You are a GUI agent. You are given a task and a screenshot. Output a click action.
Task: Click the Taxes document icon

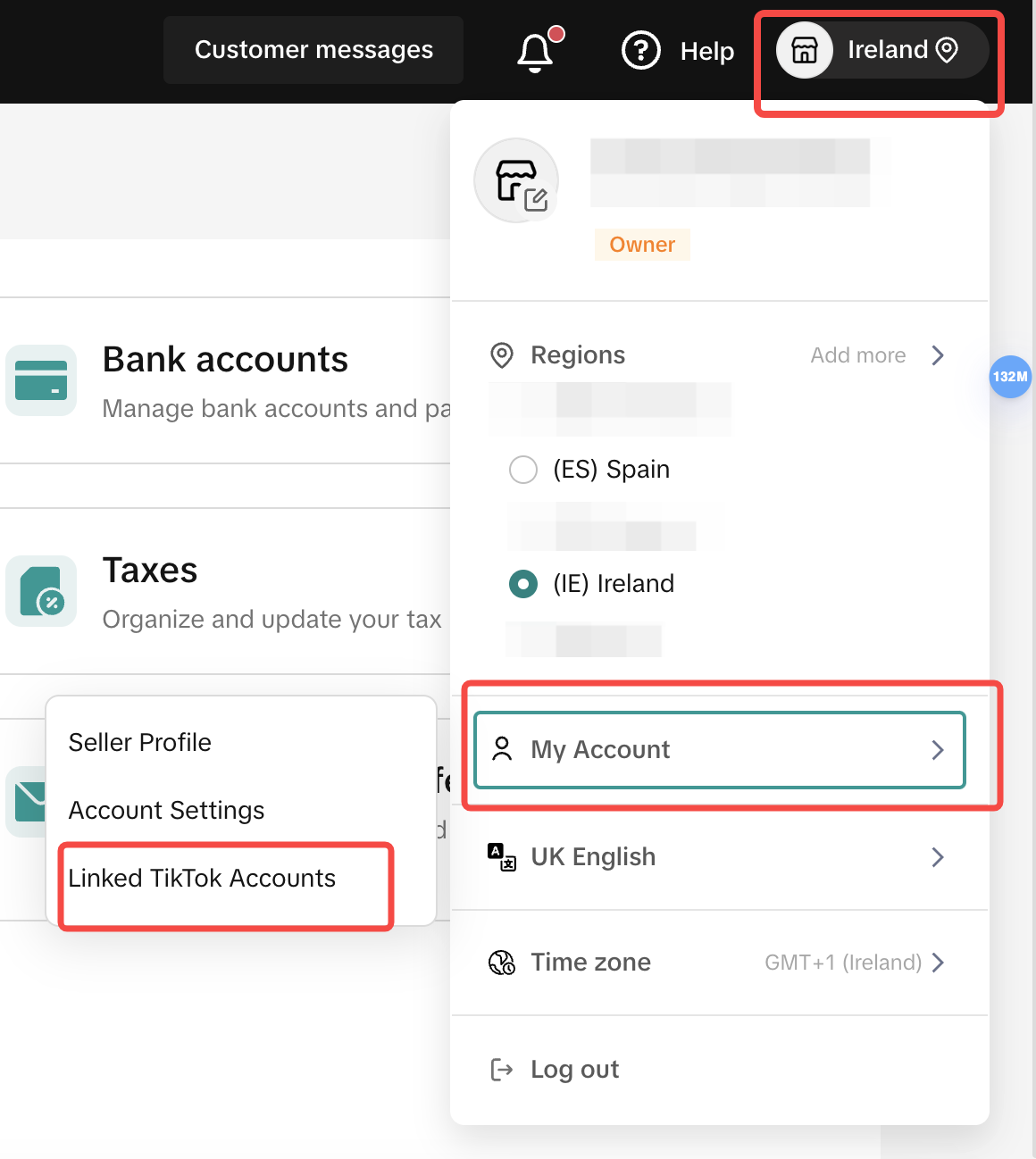click(41, 591)
